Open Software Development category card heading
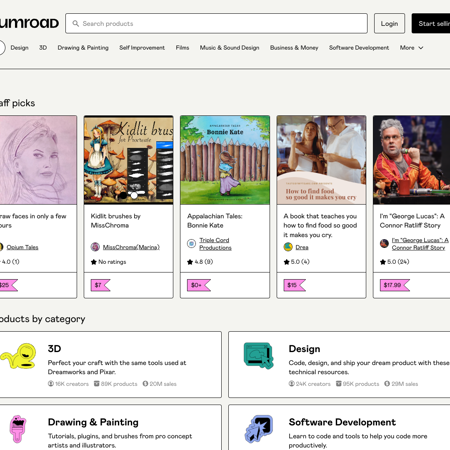Screen dimensions: 450x450 tap(342, 422)
